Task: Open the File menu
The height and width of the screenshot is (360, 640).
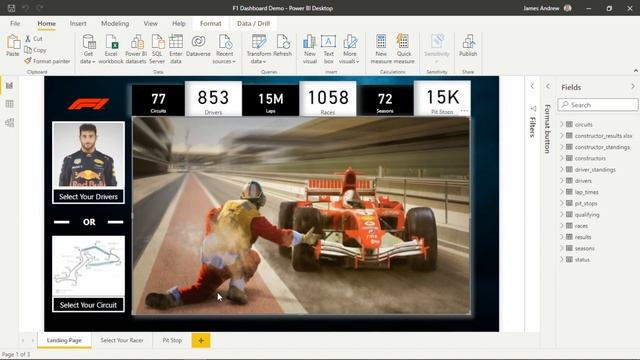Action: tap(15, 24)
